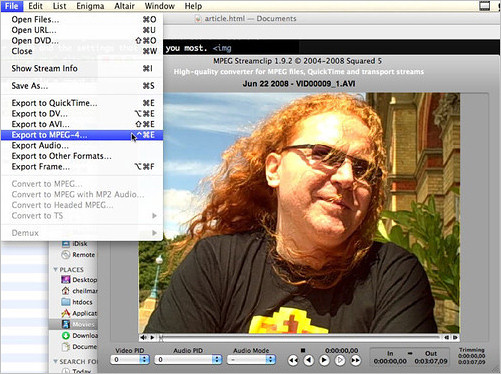This screenshot has width=501, height=374.
Task: Click the Today clock icon in sidebar
Action: pos(66,371)
